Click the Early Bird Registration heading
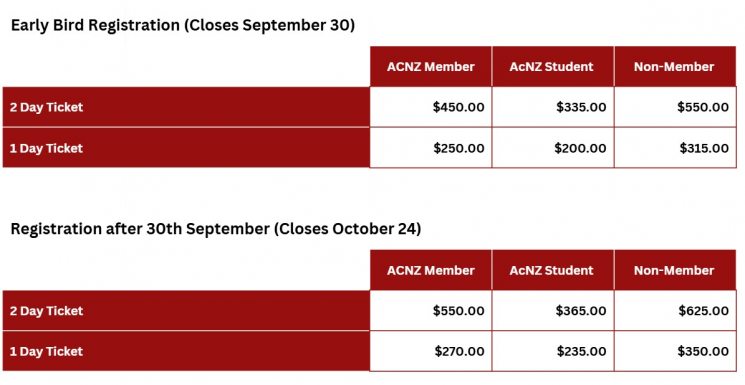Screen dimensions: 745x385 (183, 25)
